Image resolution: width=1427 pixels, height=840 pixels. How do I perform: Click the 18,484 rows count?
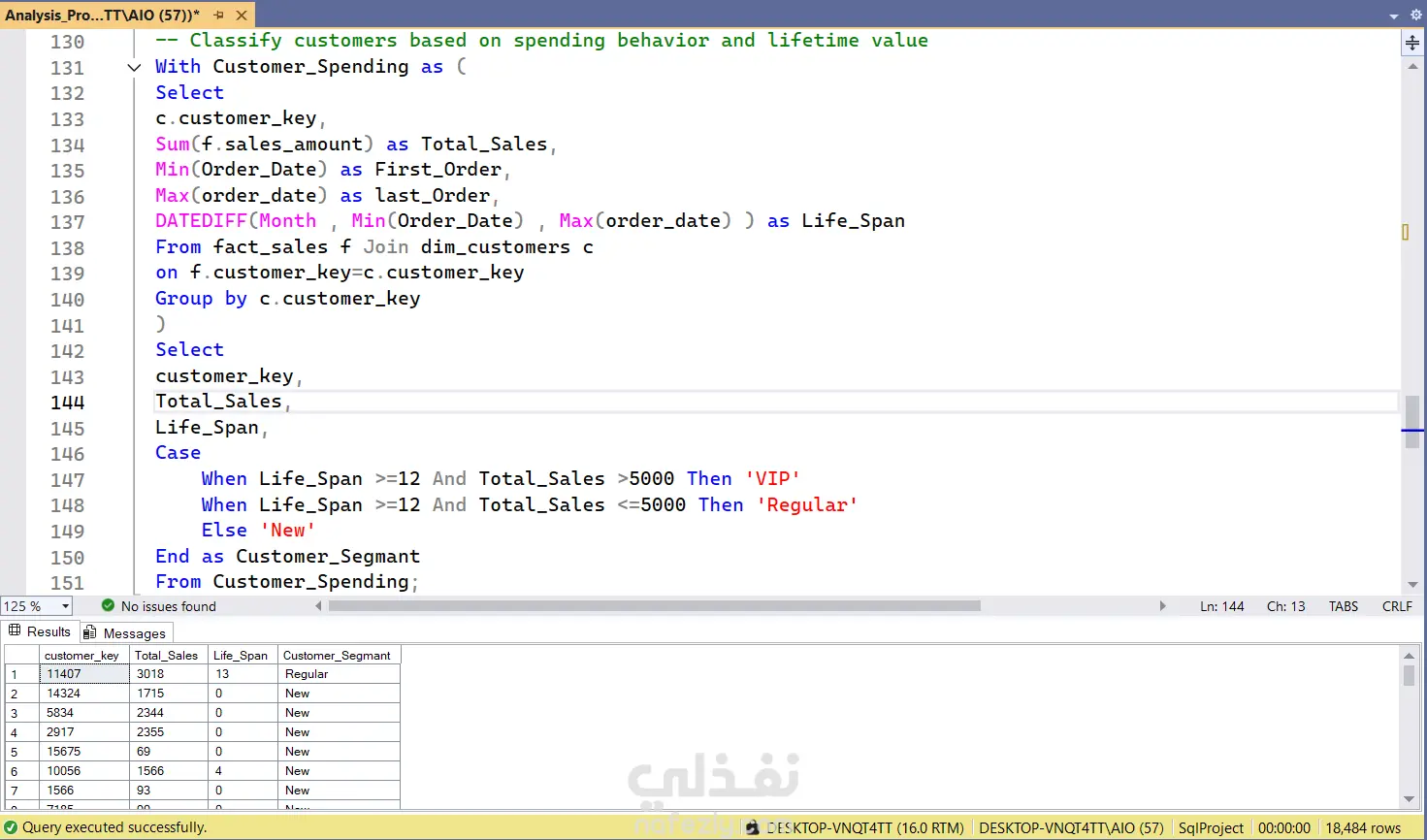(1363, 828)
